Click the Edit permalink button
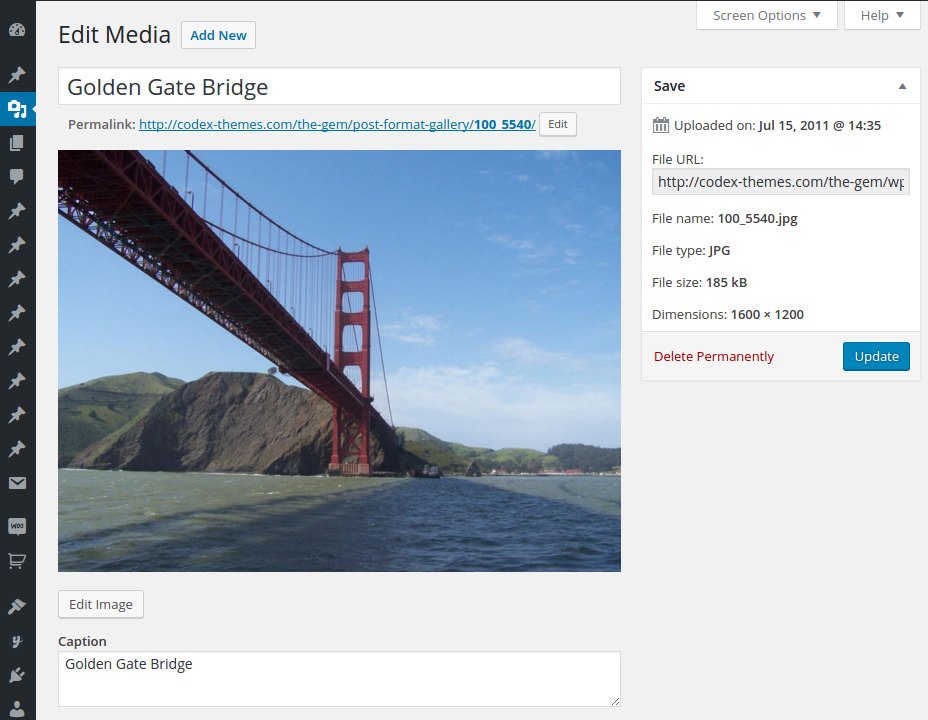Screen dimensions: 928x720 click(557, 125)
